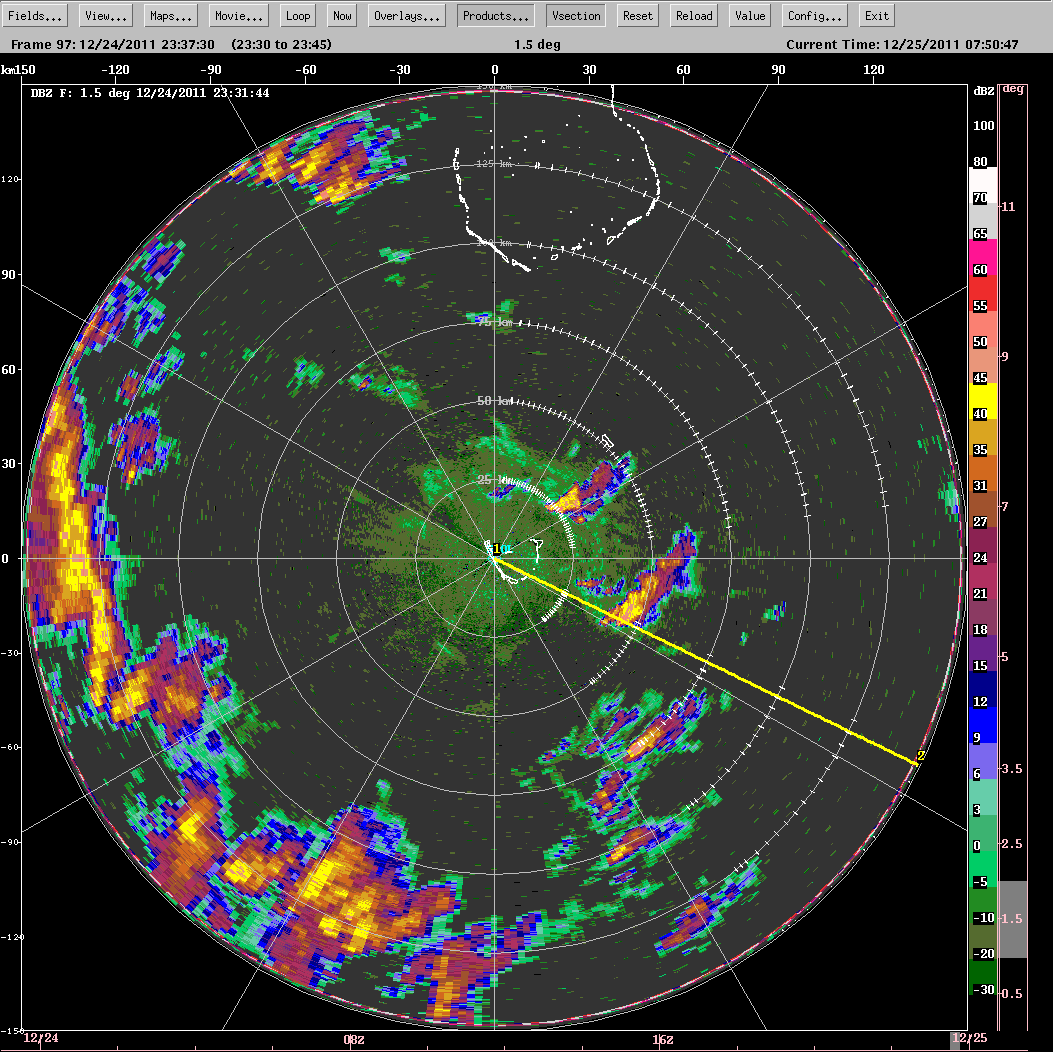Click the Value toolbar button
The width and height of the screenshot is (1053, 1052).
[x=749, y=16]
